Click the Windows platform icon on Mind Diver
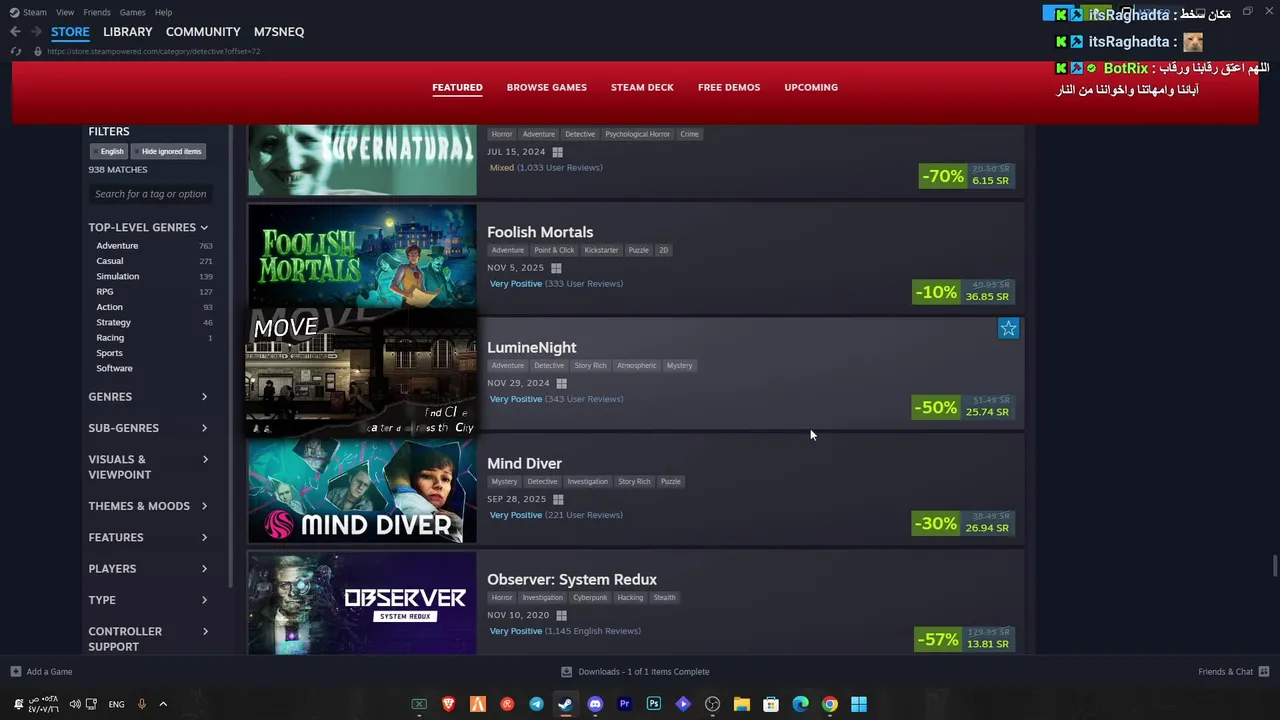Image resolution: width=1280 pixels, height=720 pixels. (558, 499)
